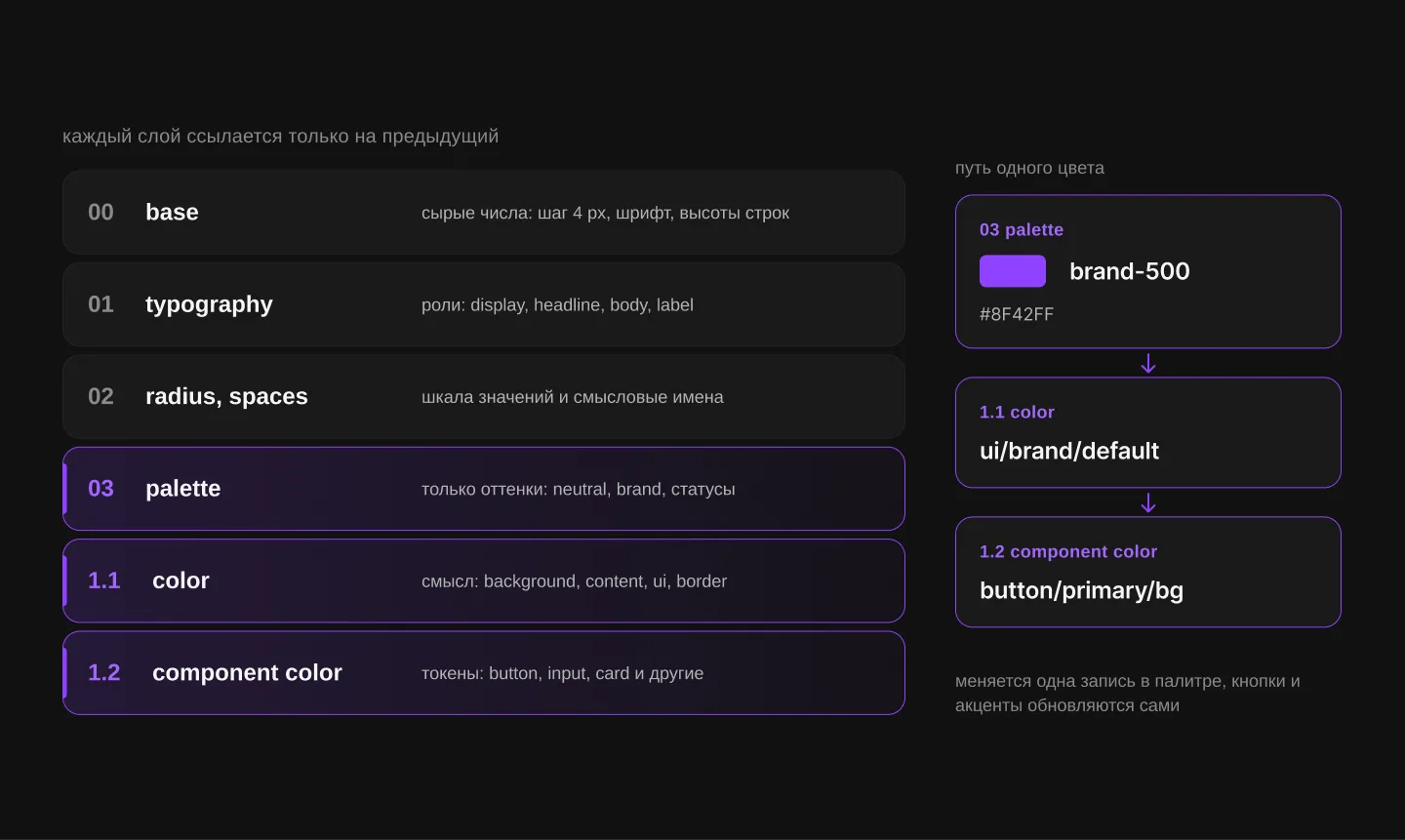
Task: Click the "1.2" number in the layer list row
Action: pos(103,672)
